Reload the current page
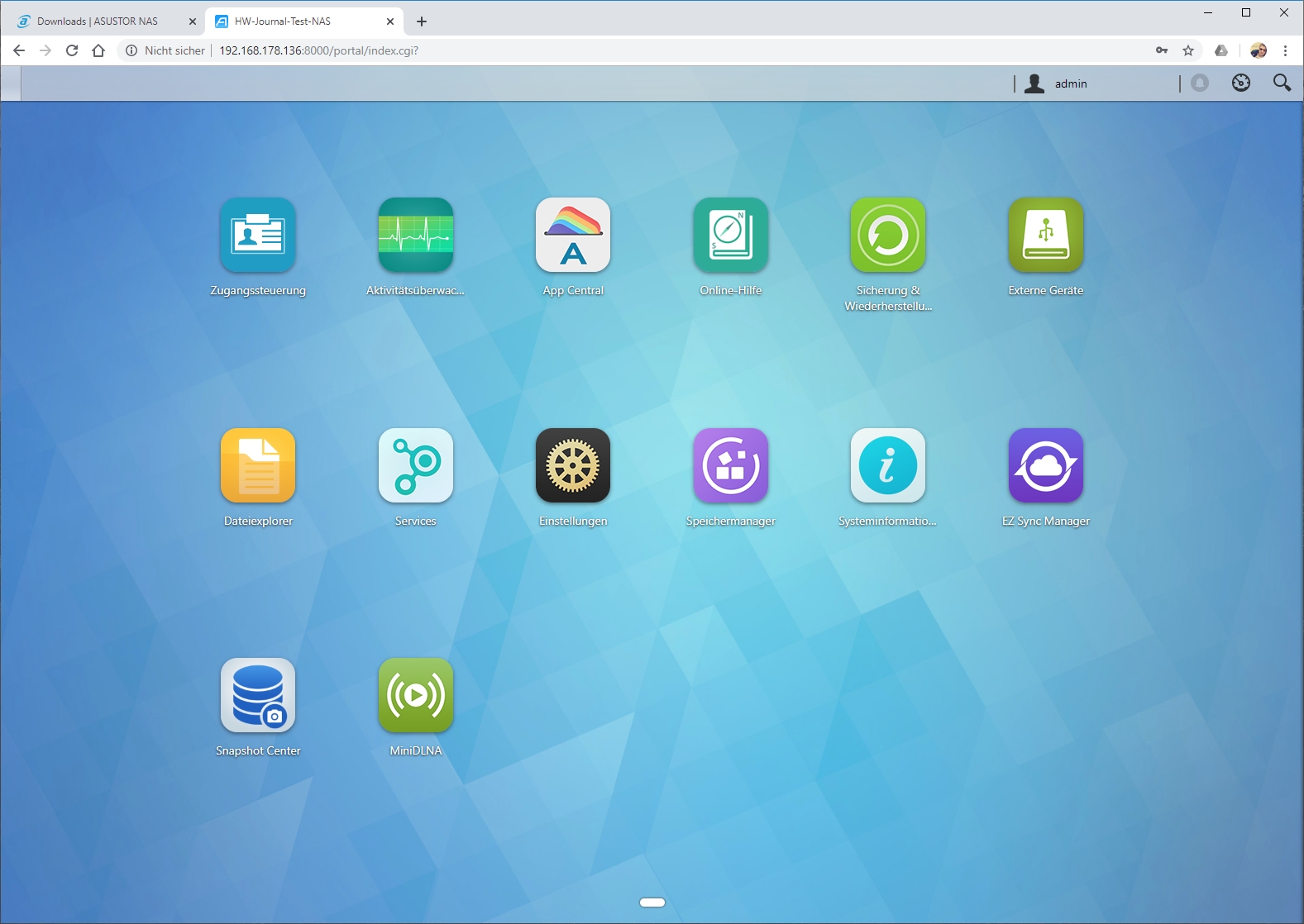The image size is (1304, 924). click(x=72, y=50)
